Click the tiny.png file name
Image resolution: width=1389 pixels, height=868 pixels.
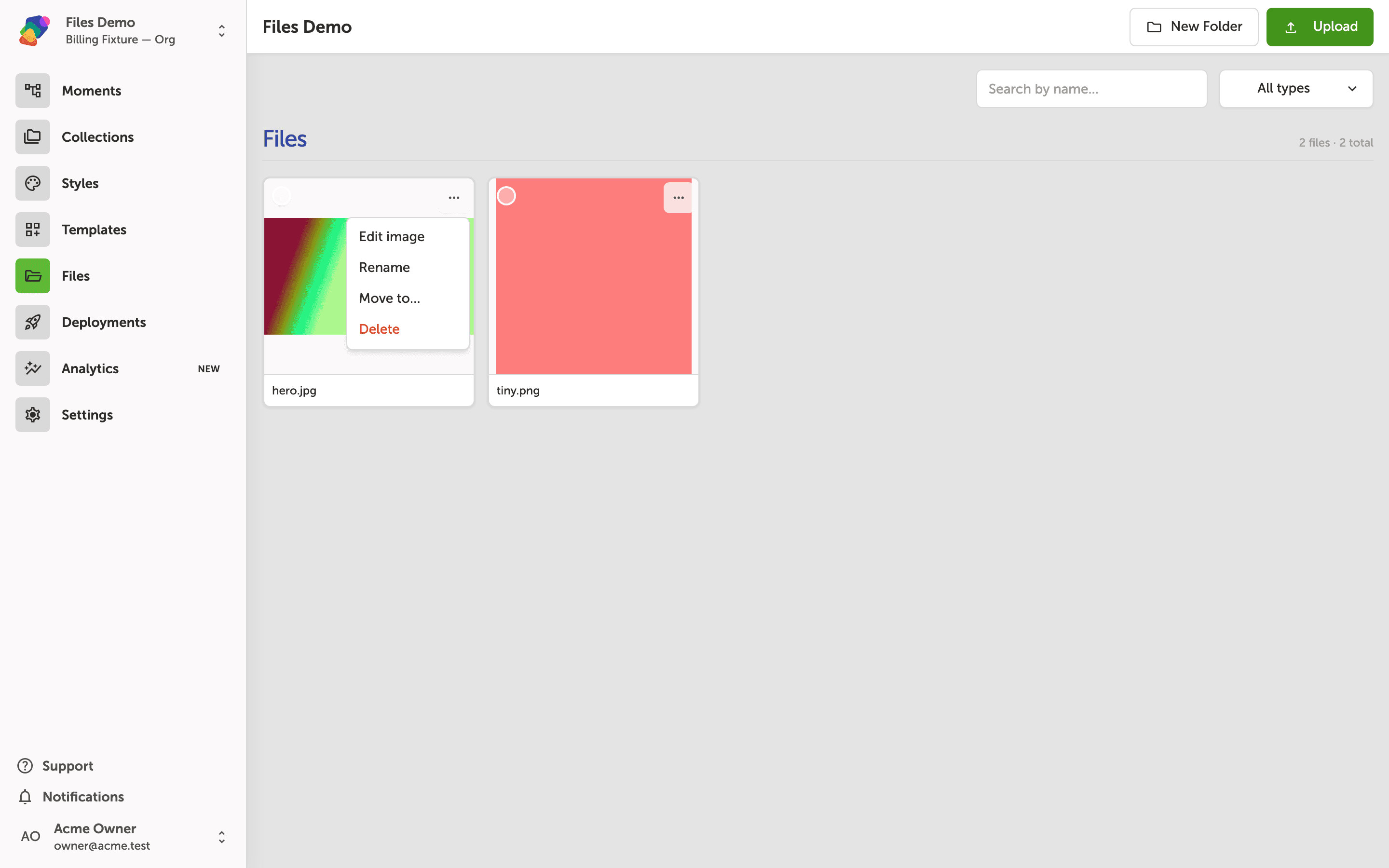tap(517, 391)
